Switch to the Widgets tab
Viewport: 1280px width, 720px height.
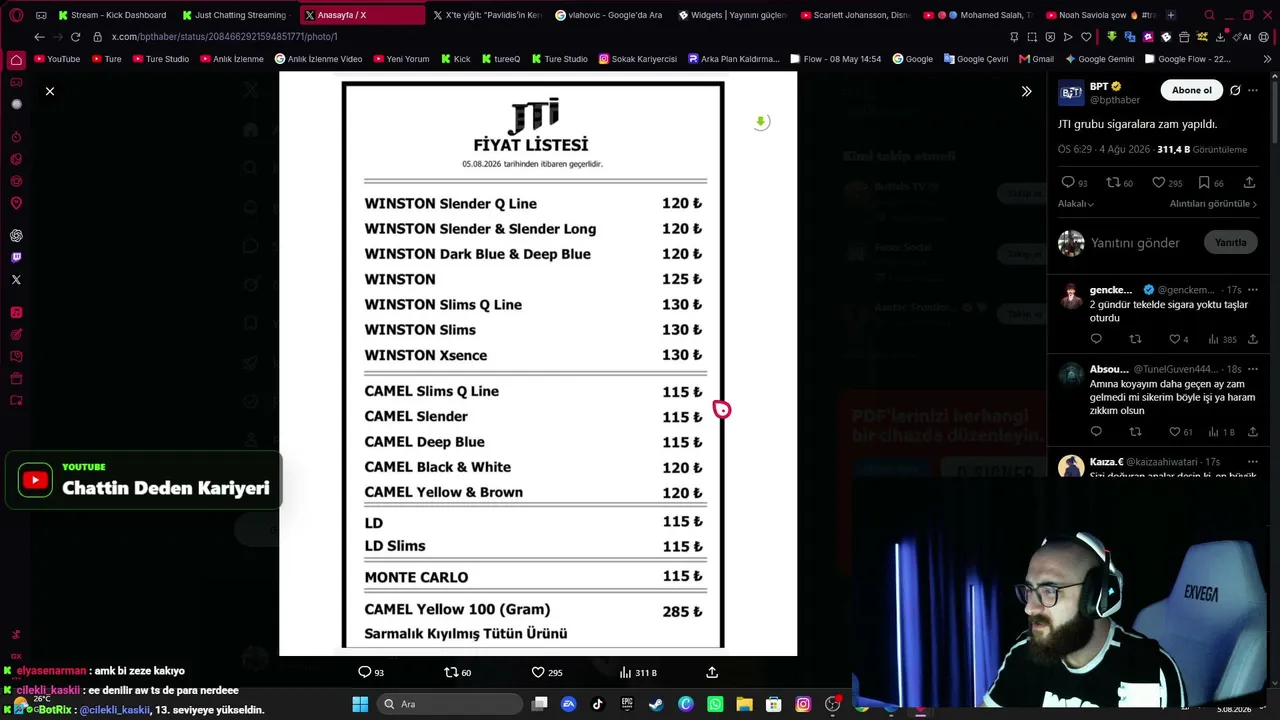(x=732, y=15)
